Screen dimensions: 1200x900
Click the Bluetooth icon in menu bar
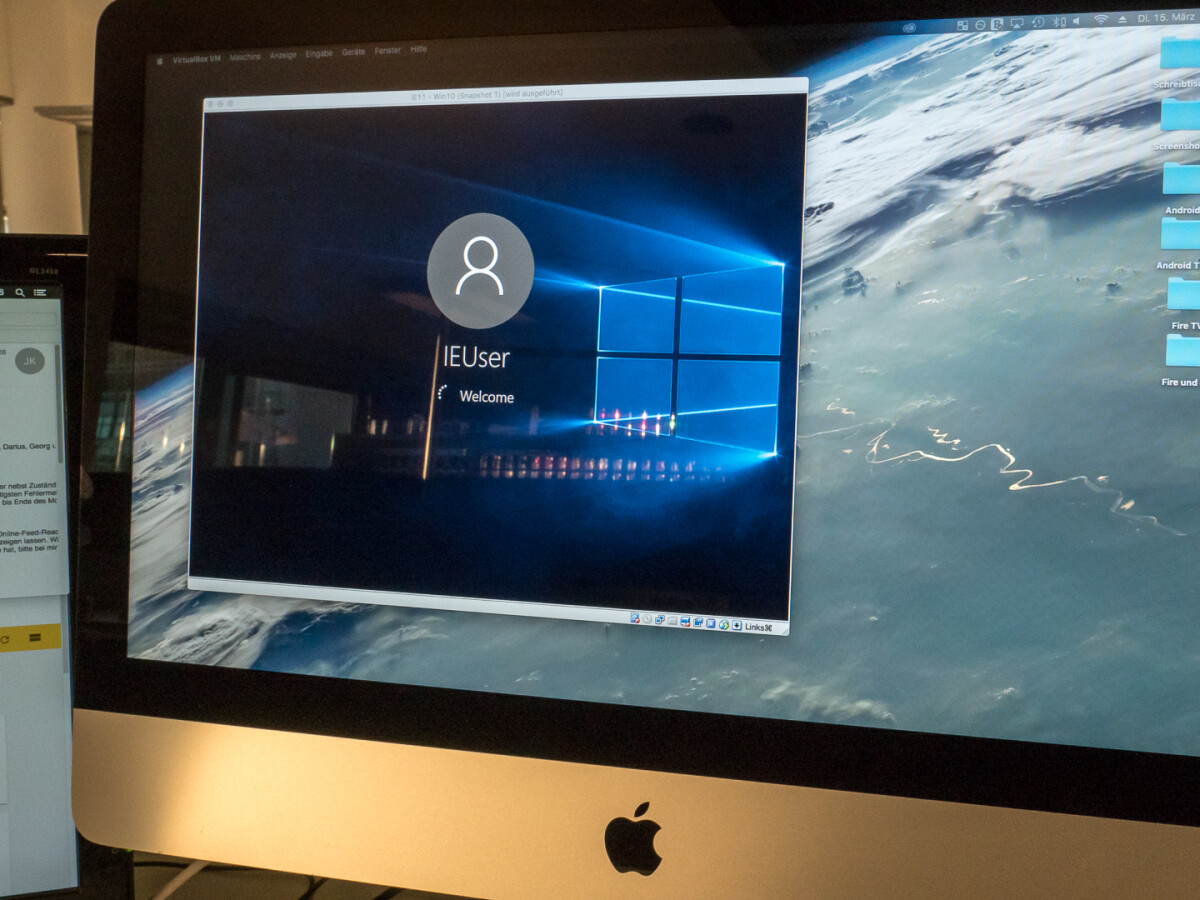[x=1058, y=22]
